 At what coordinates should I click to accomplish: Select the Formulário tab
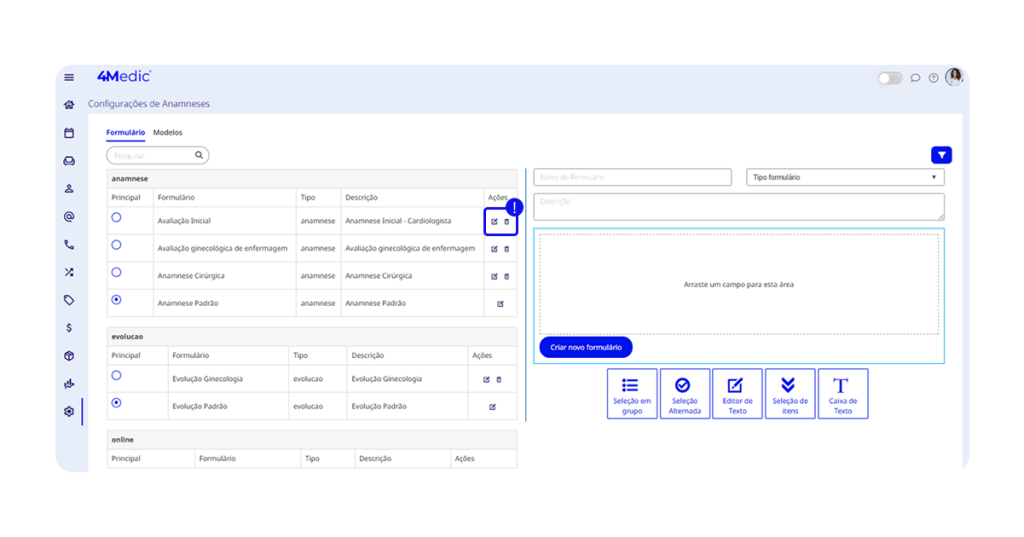[125, 132]
